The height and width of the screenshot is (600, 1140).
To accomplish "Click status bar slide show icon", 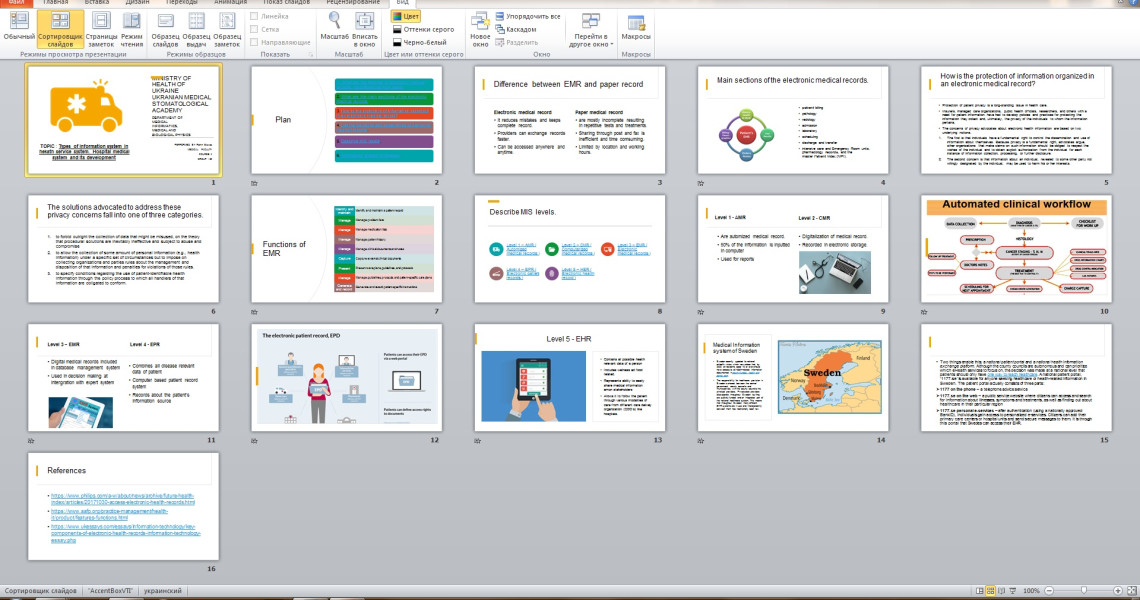I will [x=1012, y=591].
